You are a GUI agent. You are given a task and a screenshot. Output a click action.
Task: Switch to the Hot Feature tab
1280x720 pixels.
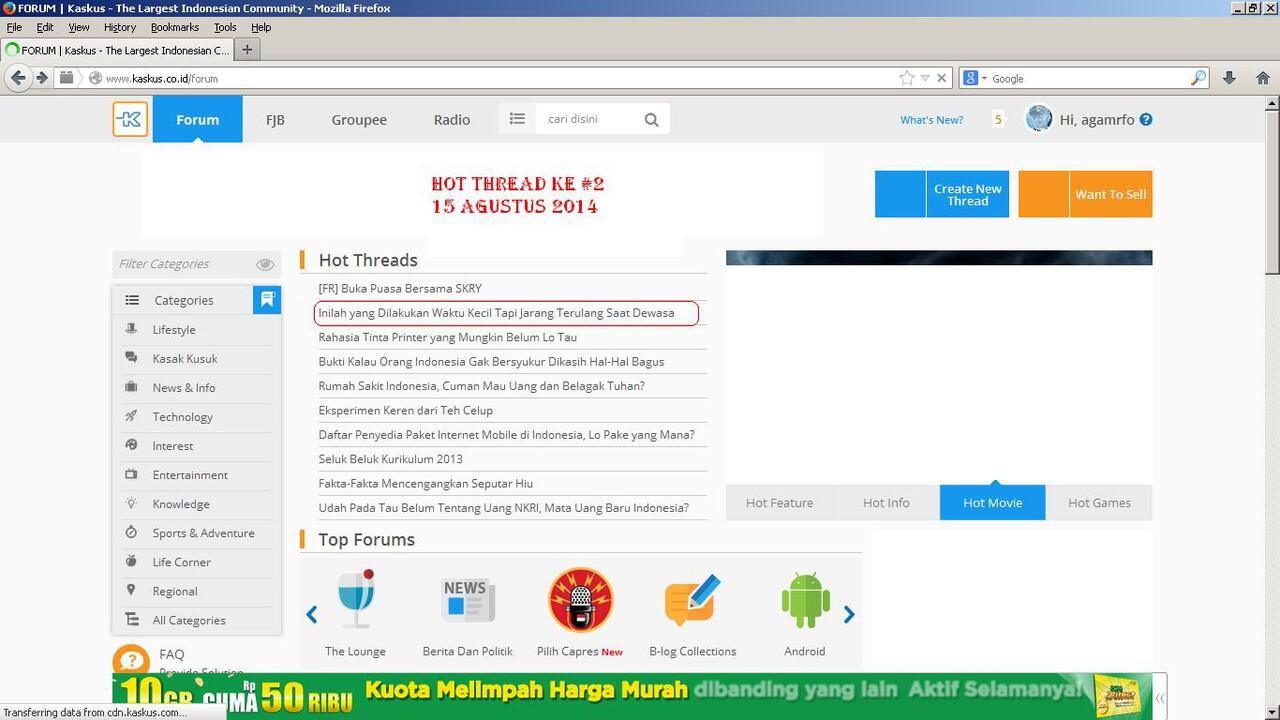click(779, 502)
